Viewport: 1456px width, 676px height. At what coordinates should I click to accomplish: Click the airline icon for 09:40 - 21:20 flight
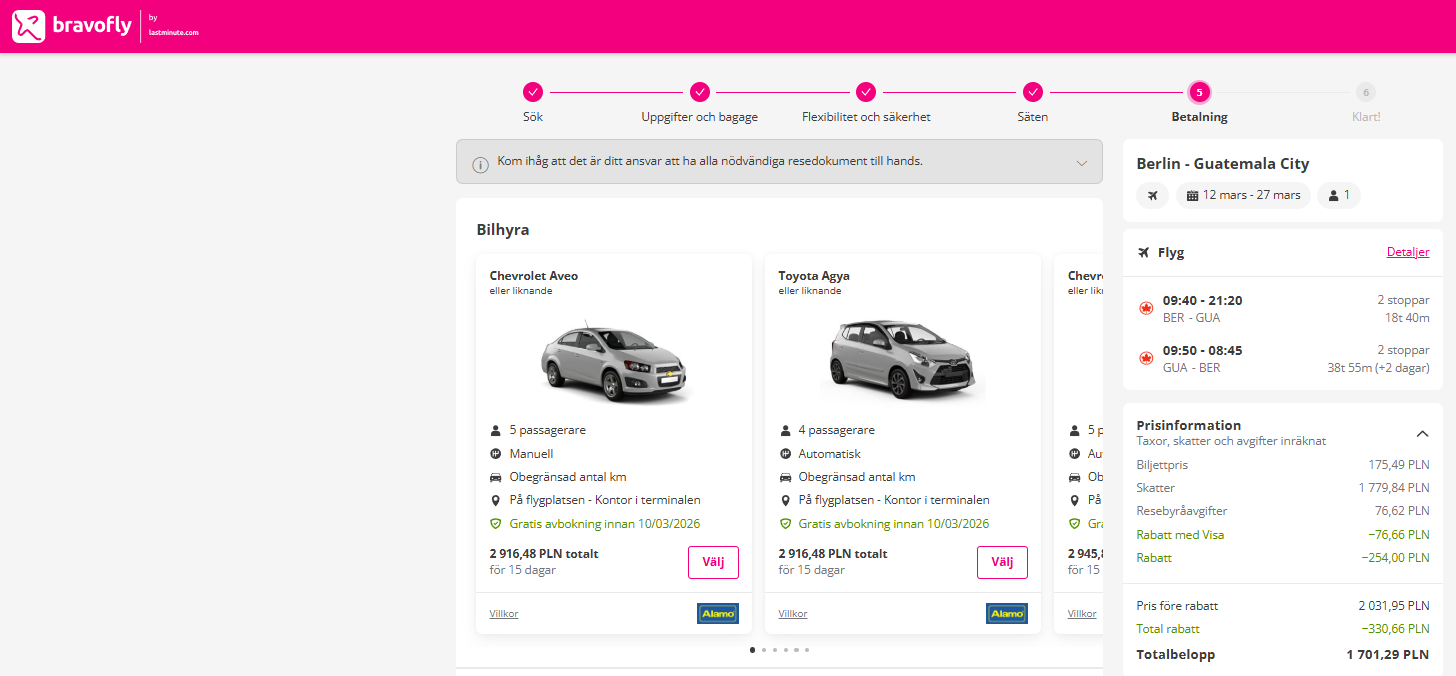1147,308
